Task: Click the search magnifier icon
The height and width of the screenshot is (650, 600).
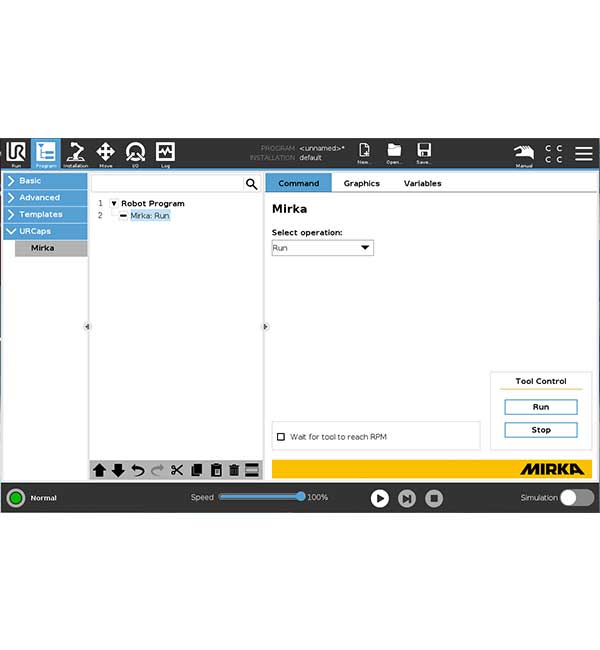Action: 251,184
